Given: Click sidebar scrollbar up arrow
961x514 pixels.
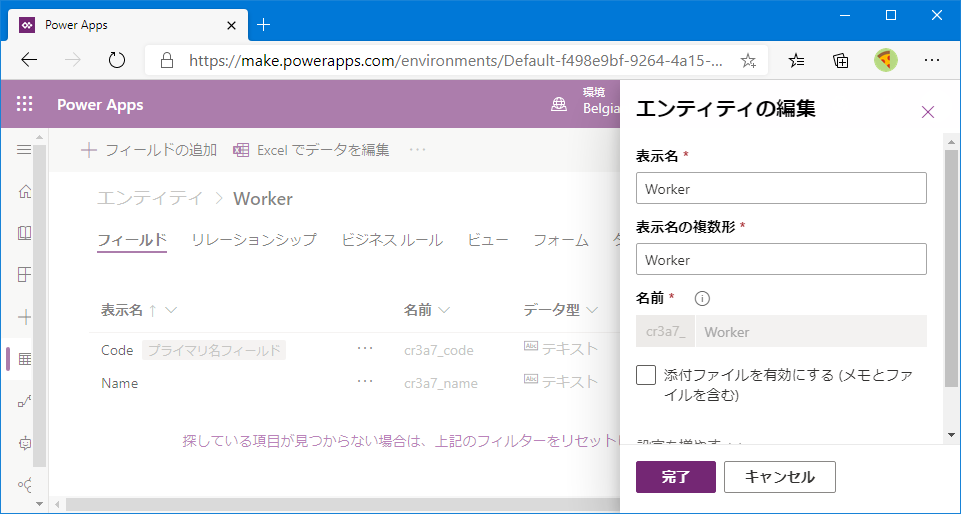Looking at the screenshot, I should point(40,136).
